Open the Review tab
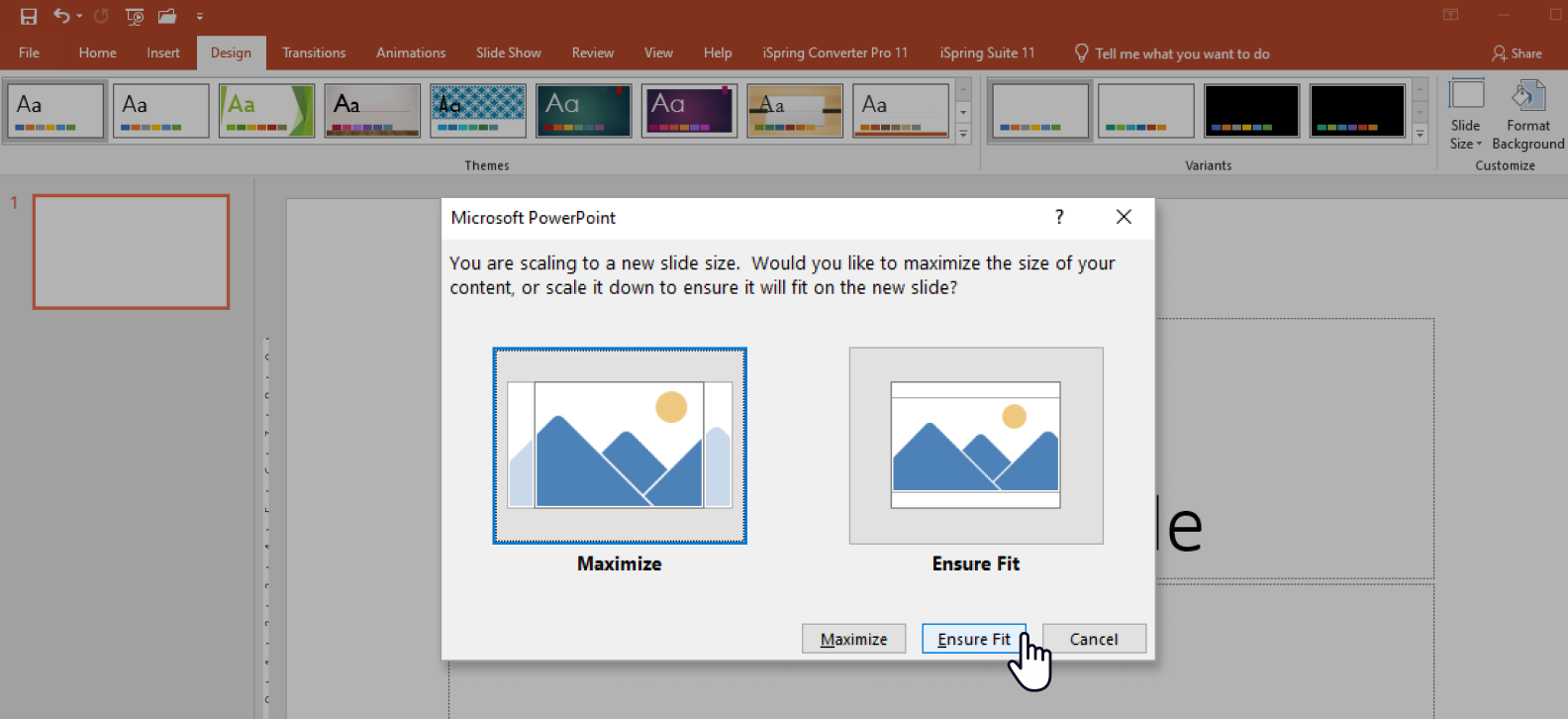Viewport: 1568px width, 719px height. pyautogui.click(x=593, y=52)
